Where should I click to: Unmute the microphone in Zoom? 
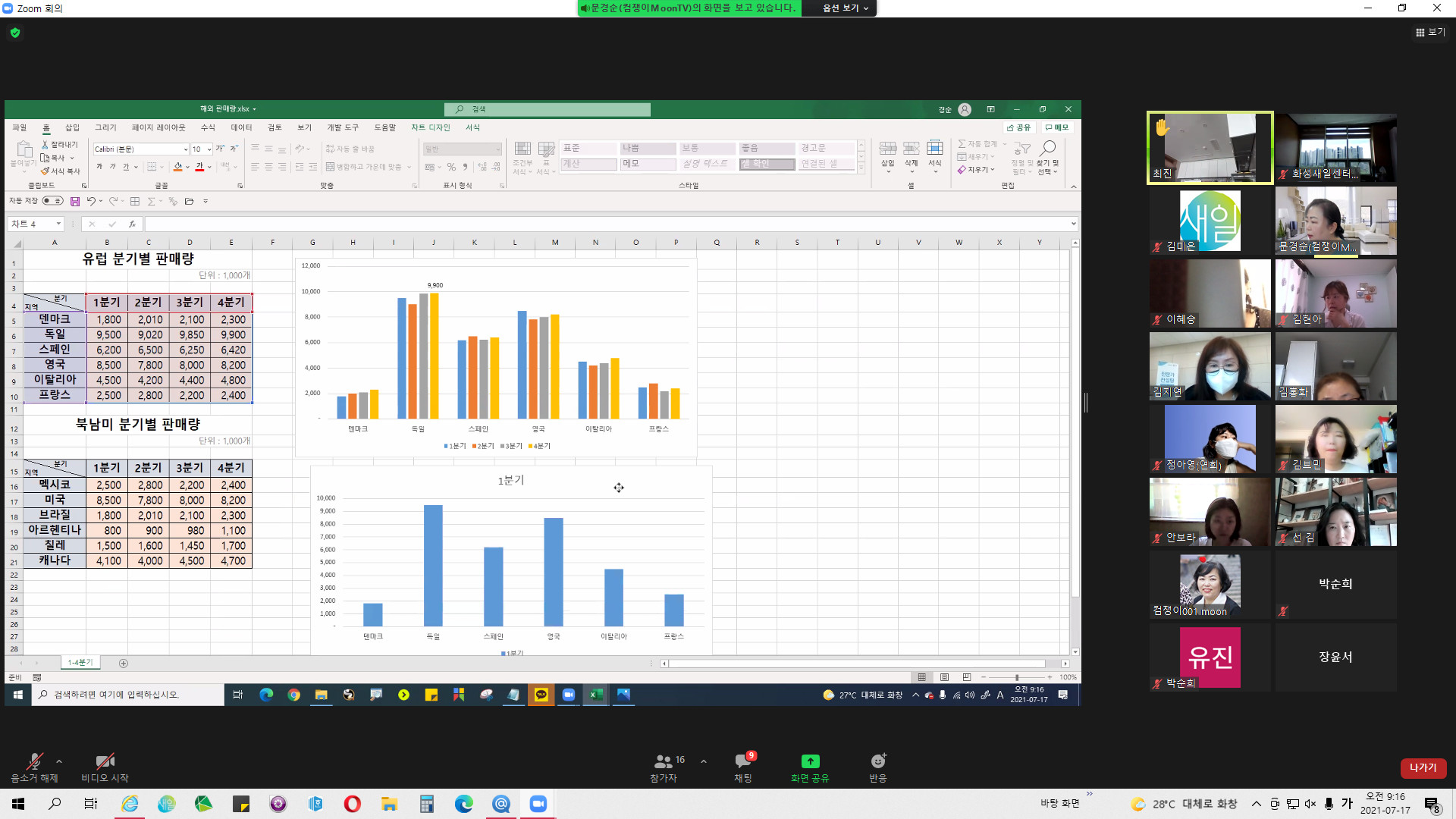34,761
